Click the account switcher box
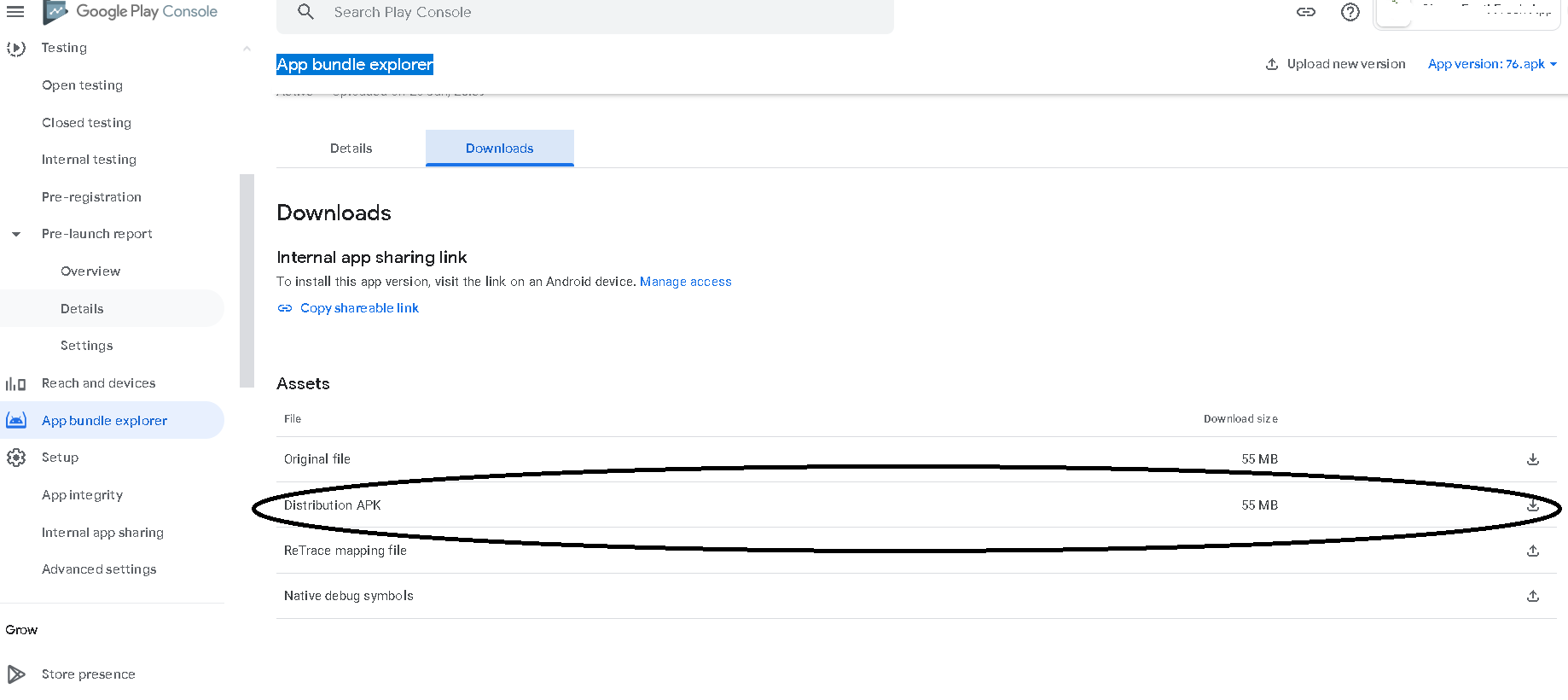Screen dimensions: 1568x700 1468,15
